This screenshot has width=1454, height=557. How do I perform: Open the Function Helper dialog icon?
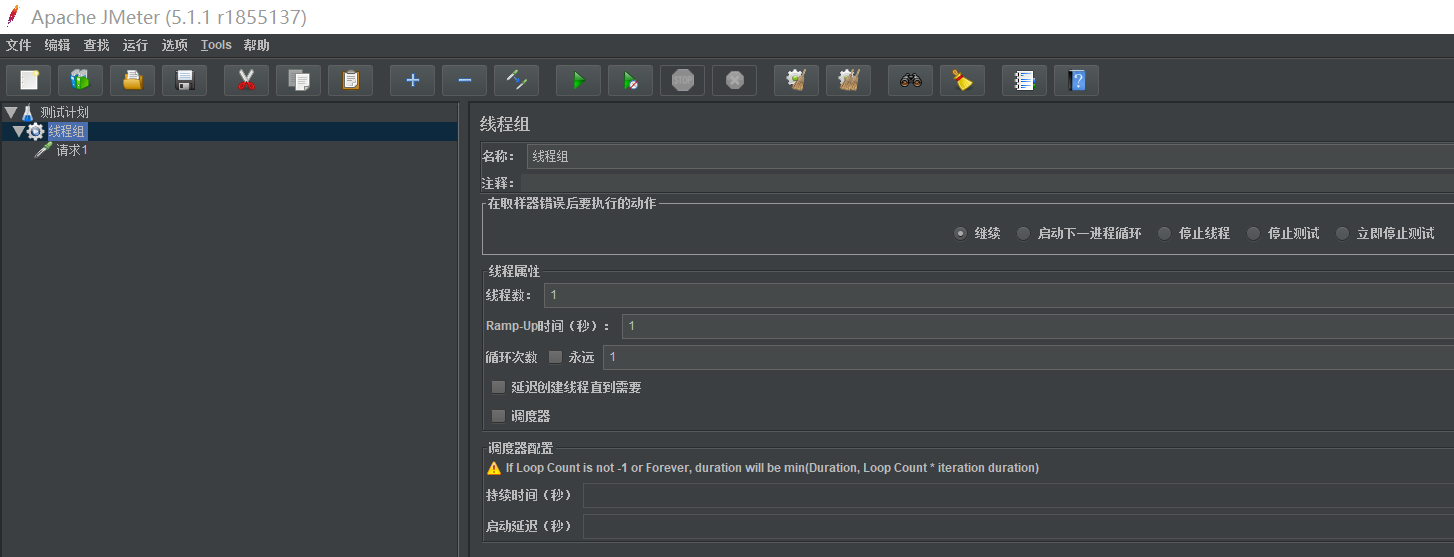pos(1024,80)
